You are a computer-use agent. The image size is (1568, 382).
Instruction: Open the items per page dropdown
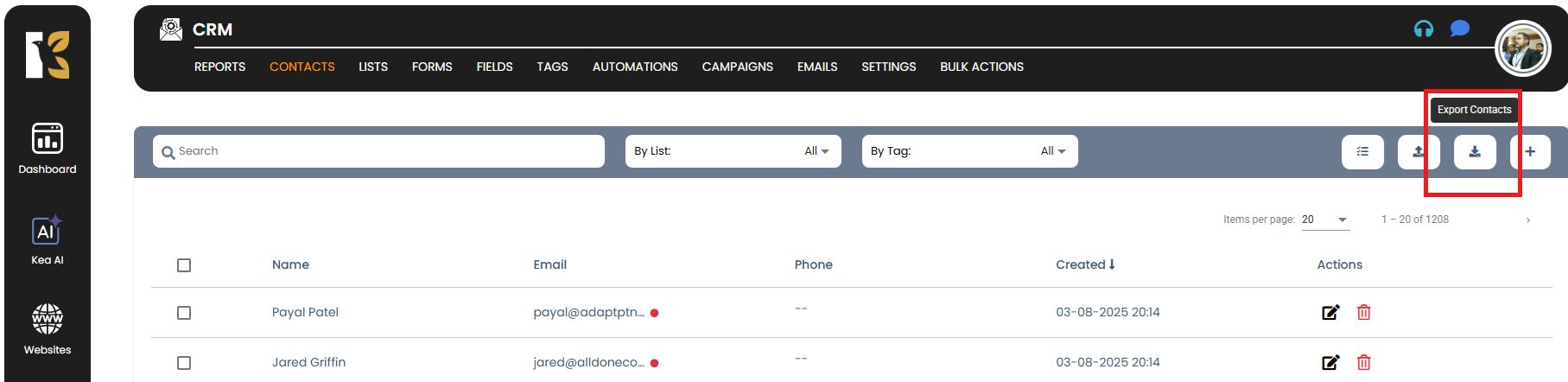1325,220
